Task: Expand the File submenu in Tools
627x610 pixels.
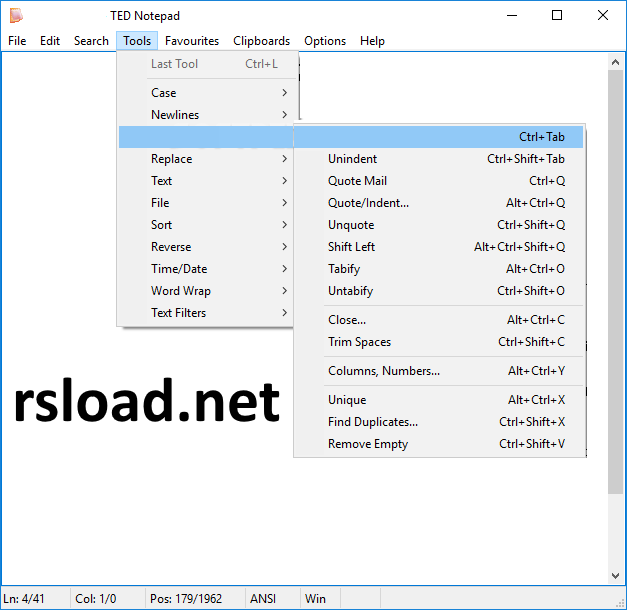Action: [x=206, y=203]
